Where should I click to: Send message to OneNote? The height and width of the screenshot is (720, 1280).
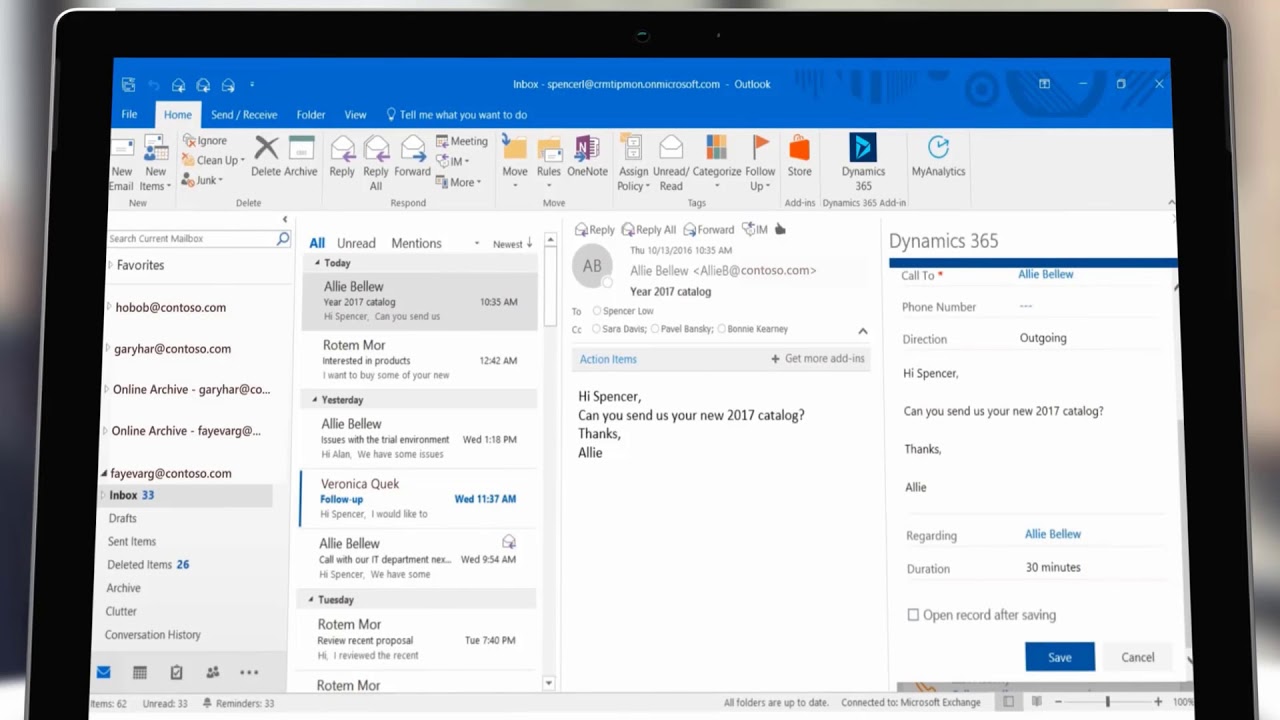pyautogui.click(x=587, y=148)
